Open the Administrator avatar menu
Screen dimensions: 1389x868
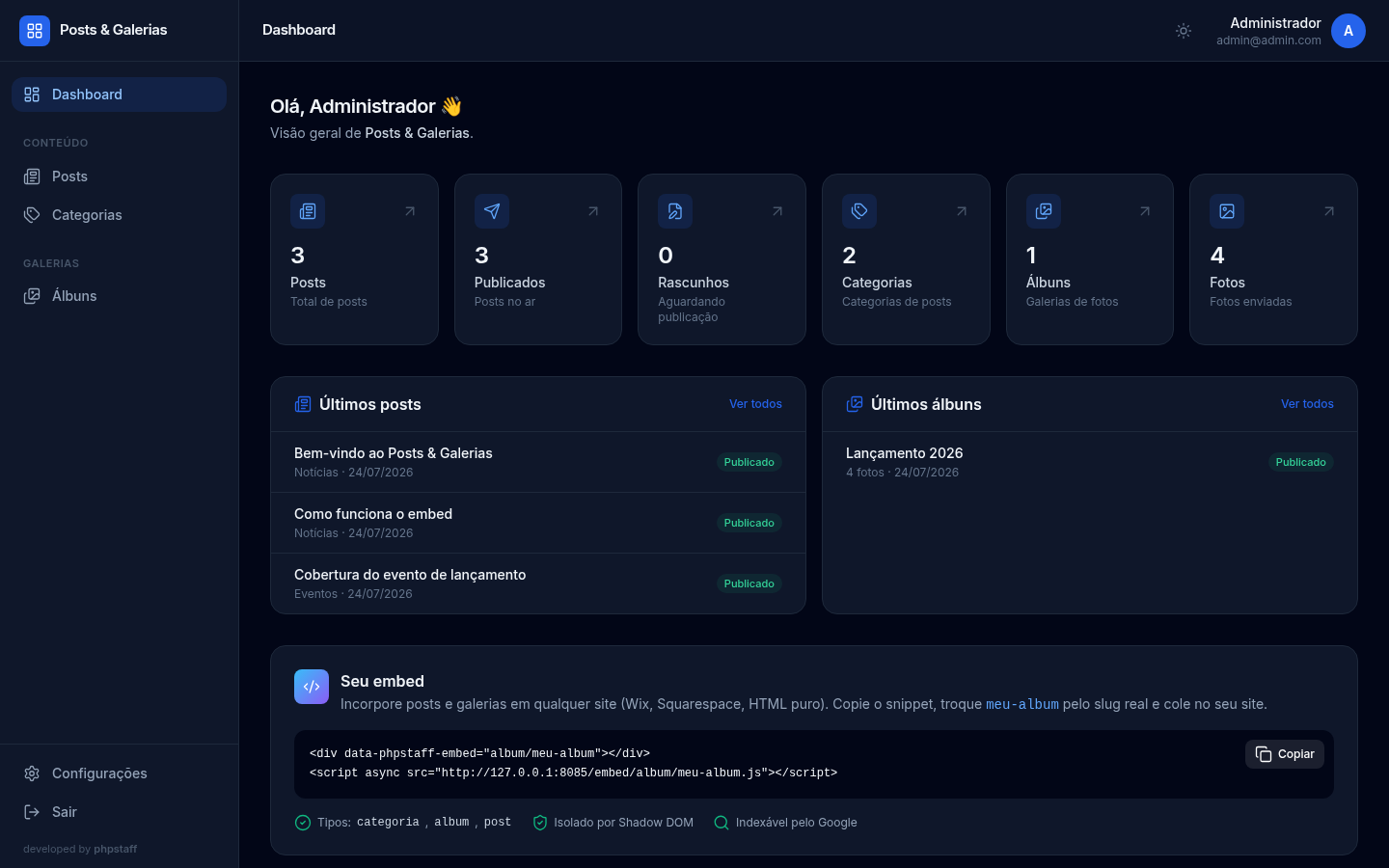point(1348,31)
